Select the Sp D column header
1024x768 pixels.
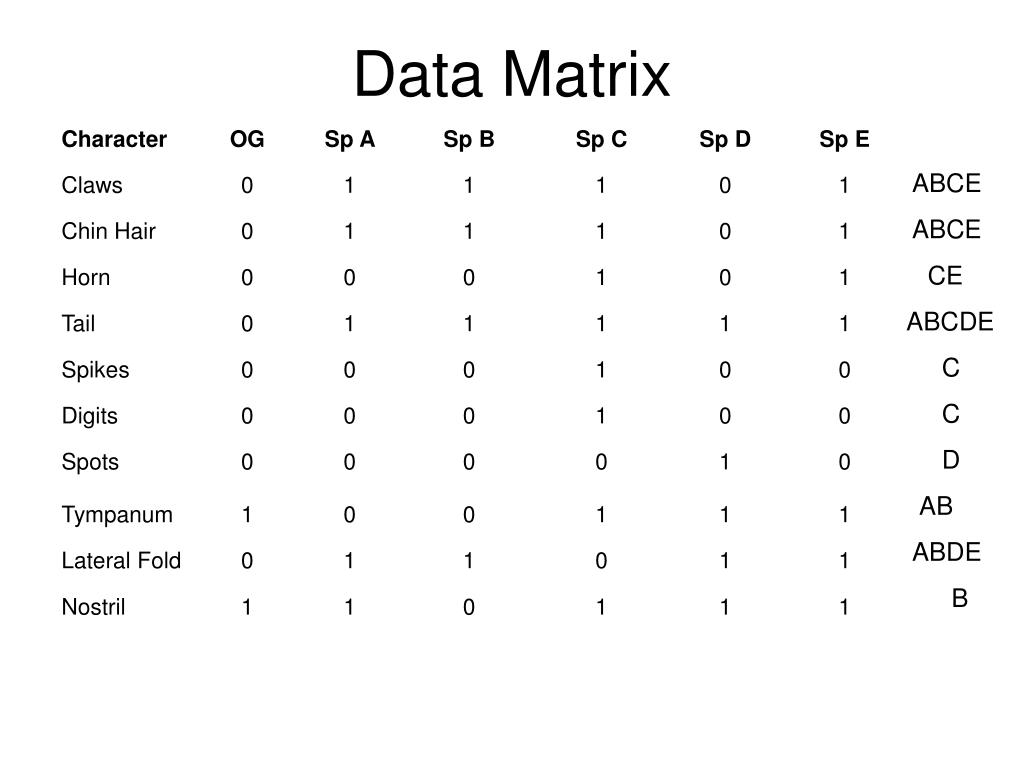[x=724, y=139]
